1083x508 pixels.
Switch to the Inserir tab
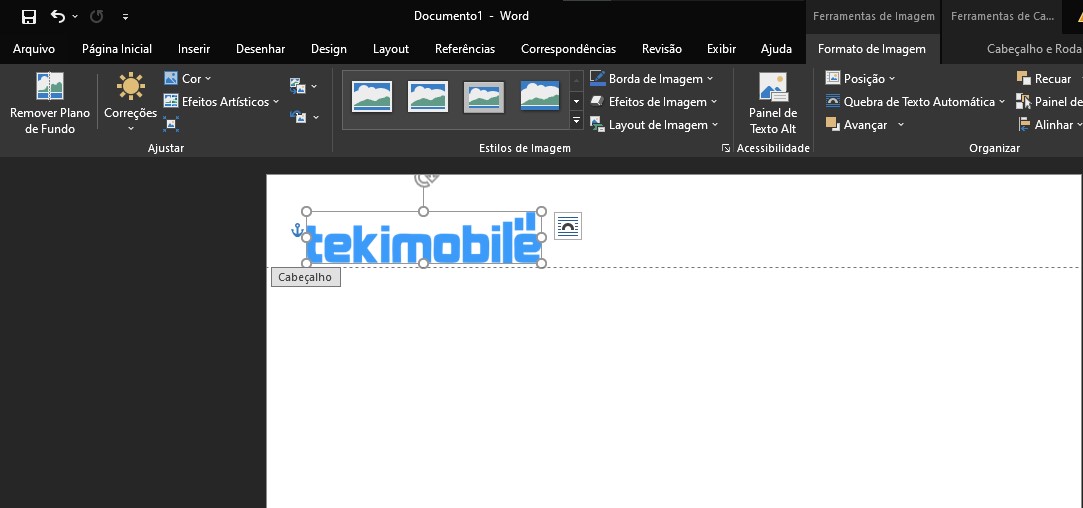(x=193, y=49)
